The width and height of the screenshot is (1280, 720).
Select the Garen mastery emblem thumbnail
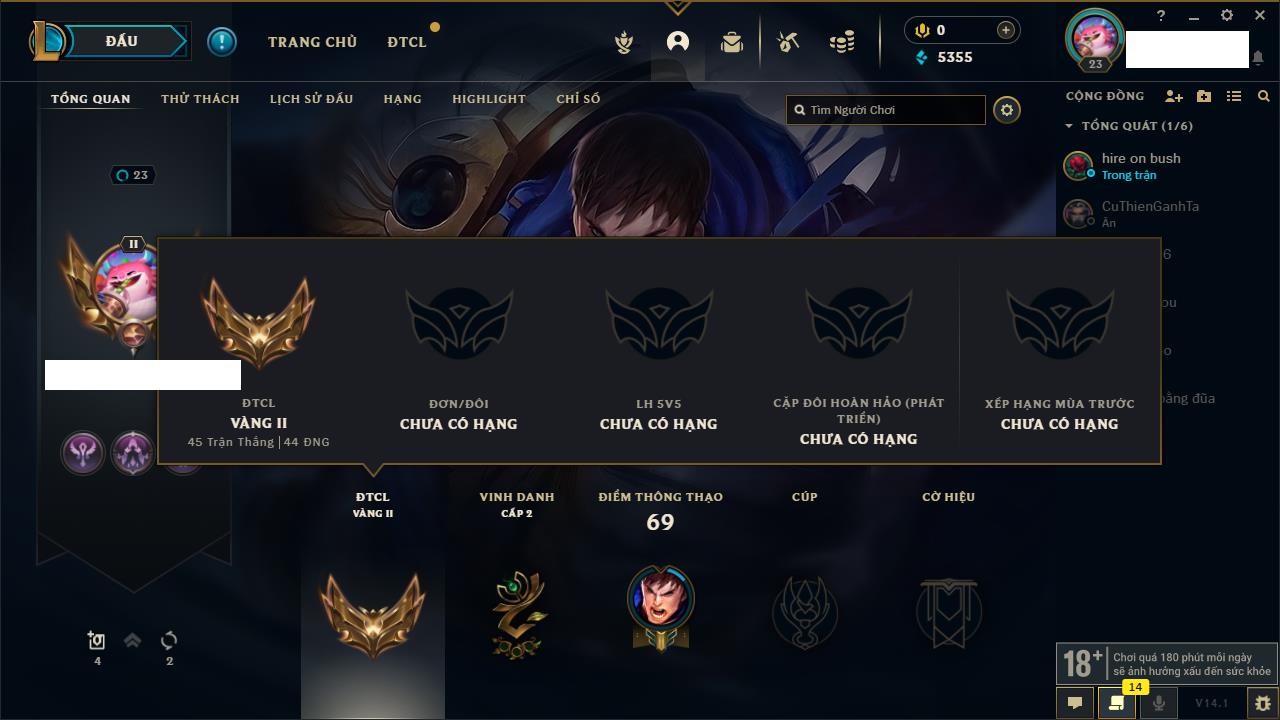660,608
